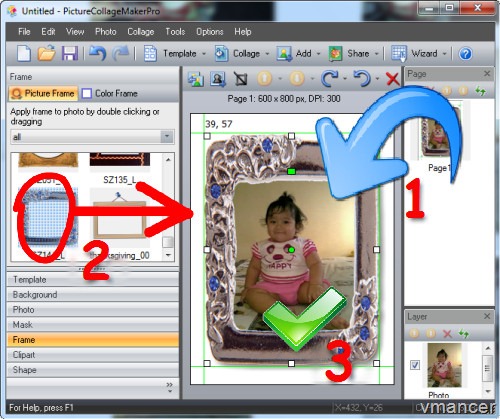This screenshot has height=419, width=500.
Task: Click the Template toolbar icon
Action: coord(150,53)
